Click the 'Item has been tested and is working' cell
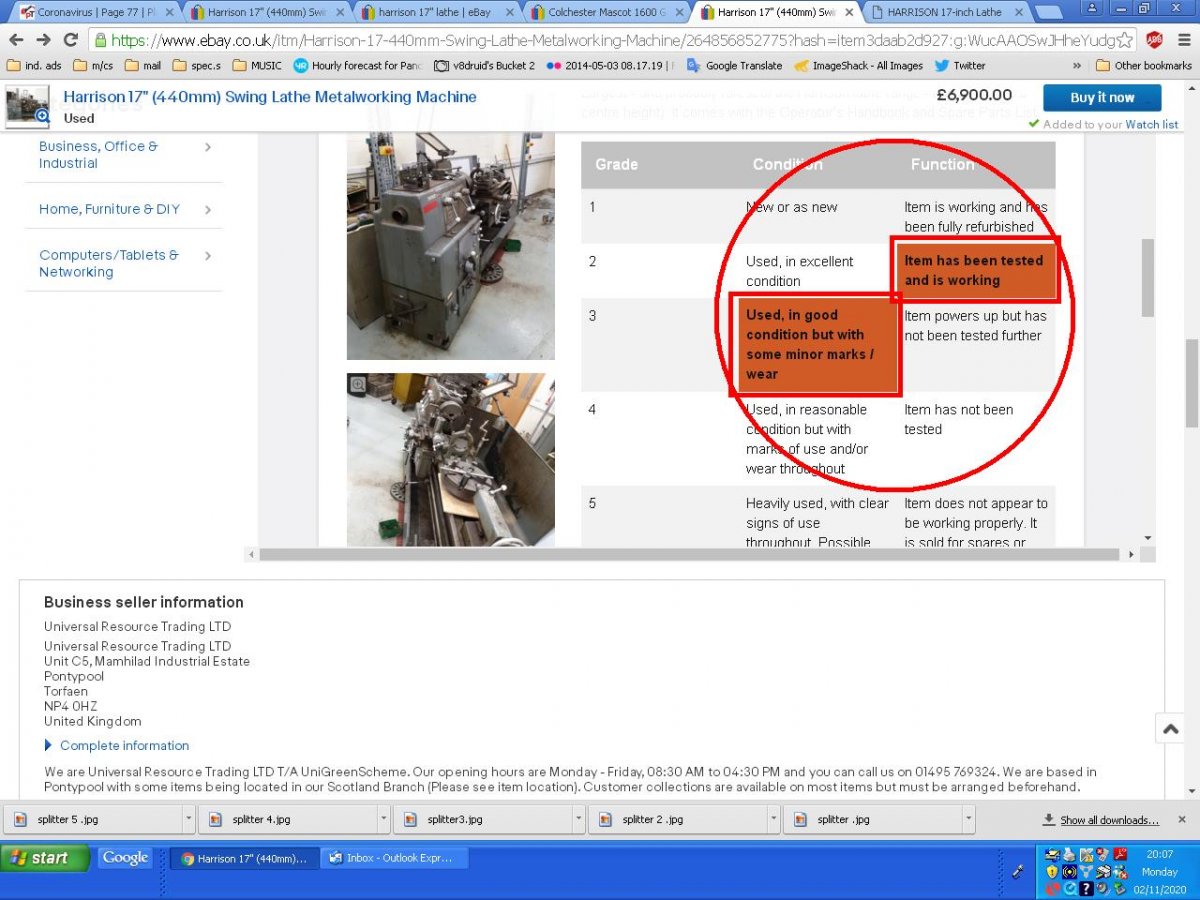The height and width of the screenshot is (900, 1200). [x=974, y=270]
